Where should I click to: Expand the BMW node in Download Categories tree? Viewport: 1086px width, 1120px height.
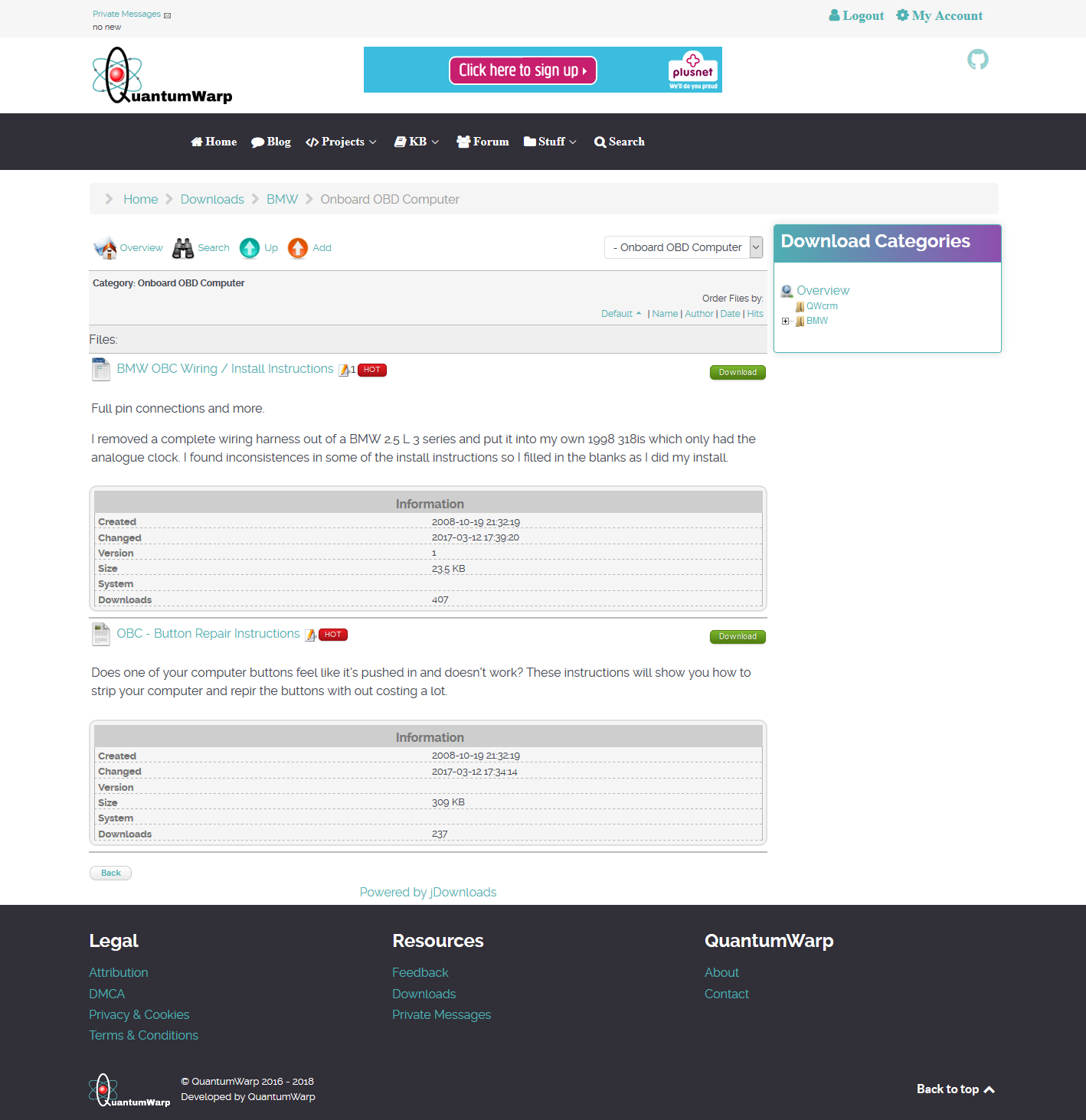click(x=785, y=321)
